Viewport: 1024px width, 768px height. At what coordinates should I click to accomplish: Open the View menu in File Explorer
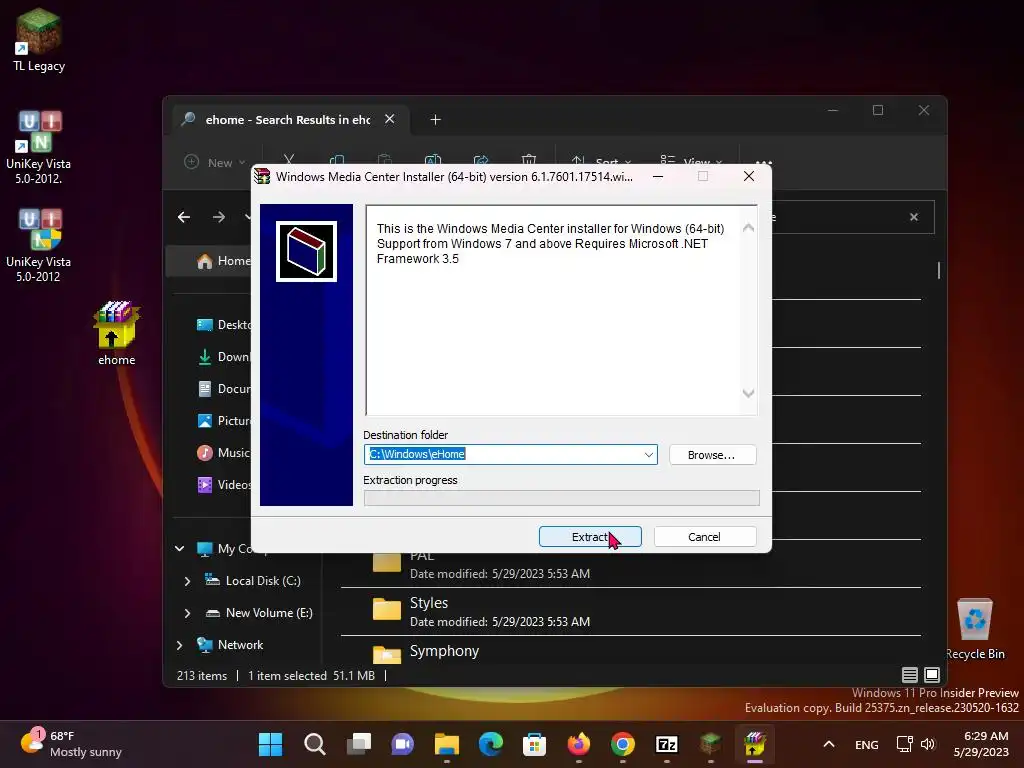coord(691,163)
